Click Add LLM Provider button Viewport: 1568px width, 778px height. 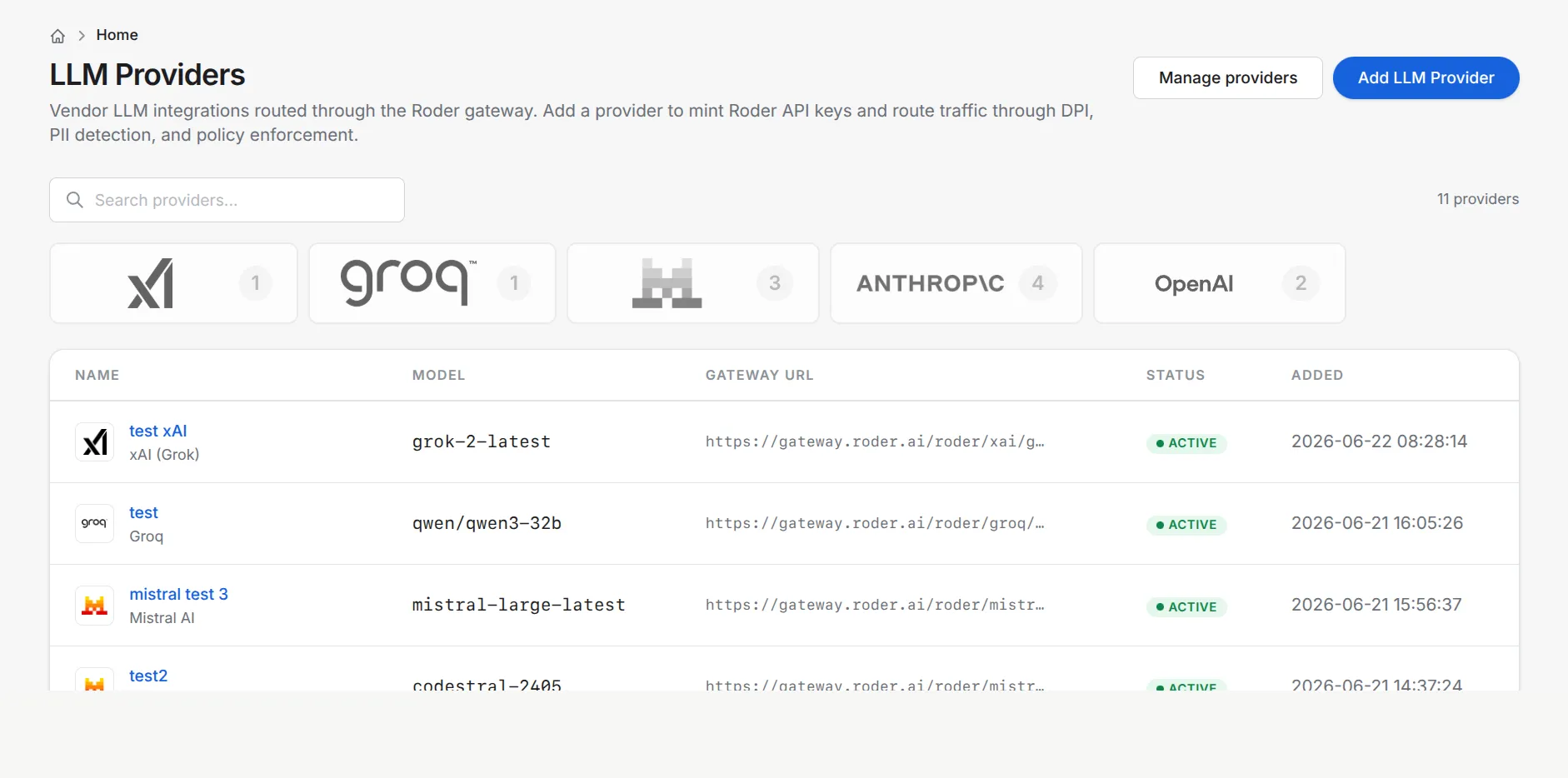pyautogui.click(x=1426, y=77)
